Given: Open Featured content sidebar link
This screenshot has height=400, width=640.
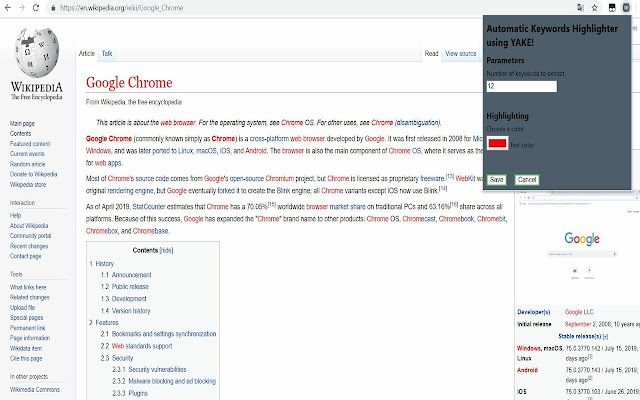Looking at the screenshot, I should click(x=30, y=144).
